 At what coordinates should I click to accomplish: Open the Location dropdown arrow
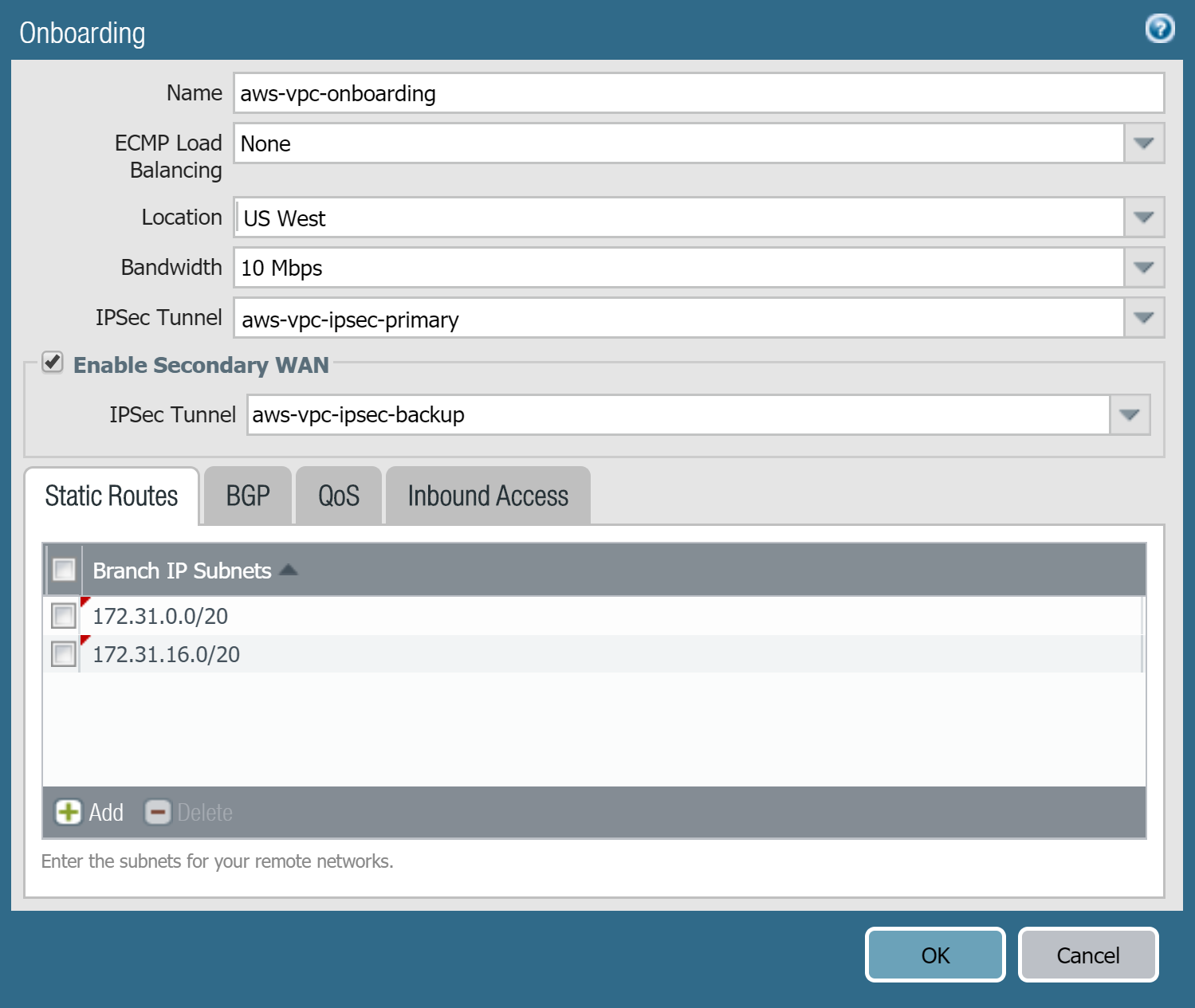1143,218
